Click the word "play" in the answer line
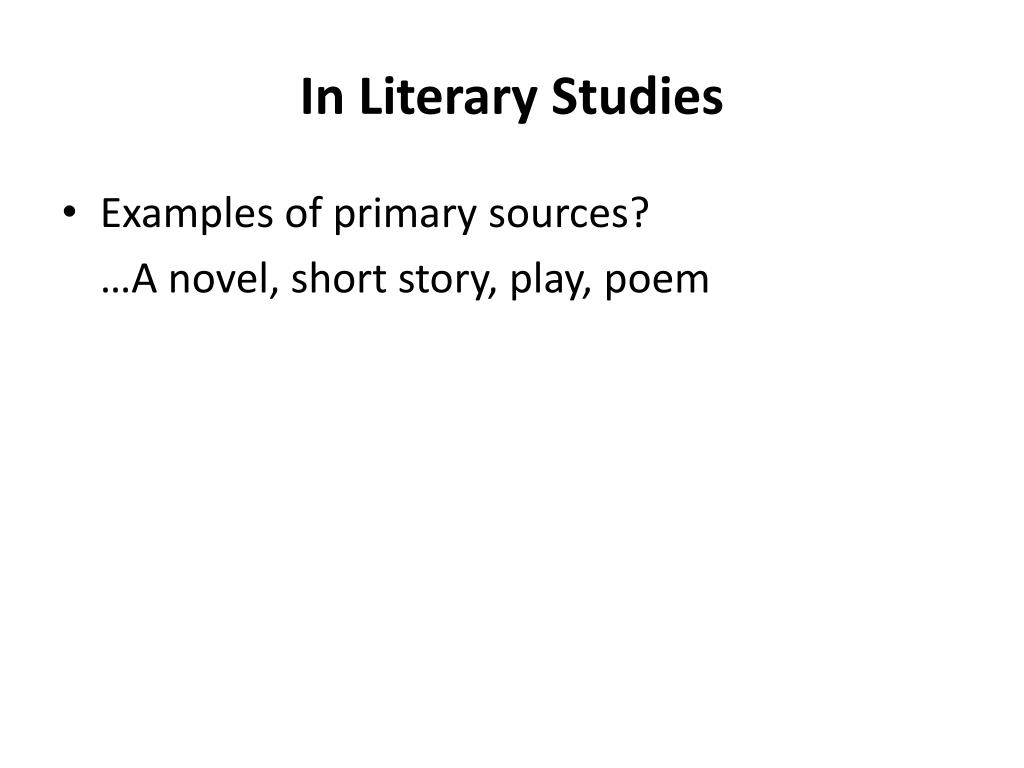This screenshot has height=768, width=1024. tap(544, 281)
